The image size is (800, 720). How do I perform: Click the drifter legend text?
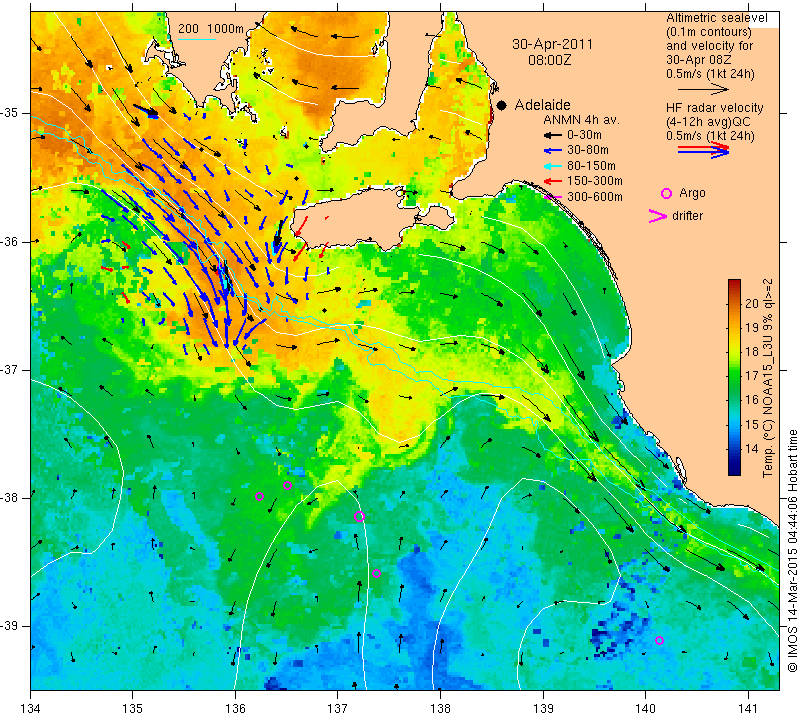[x=687, y=216]
